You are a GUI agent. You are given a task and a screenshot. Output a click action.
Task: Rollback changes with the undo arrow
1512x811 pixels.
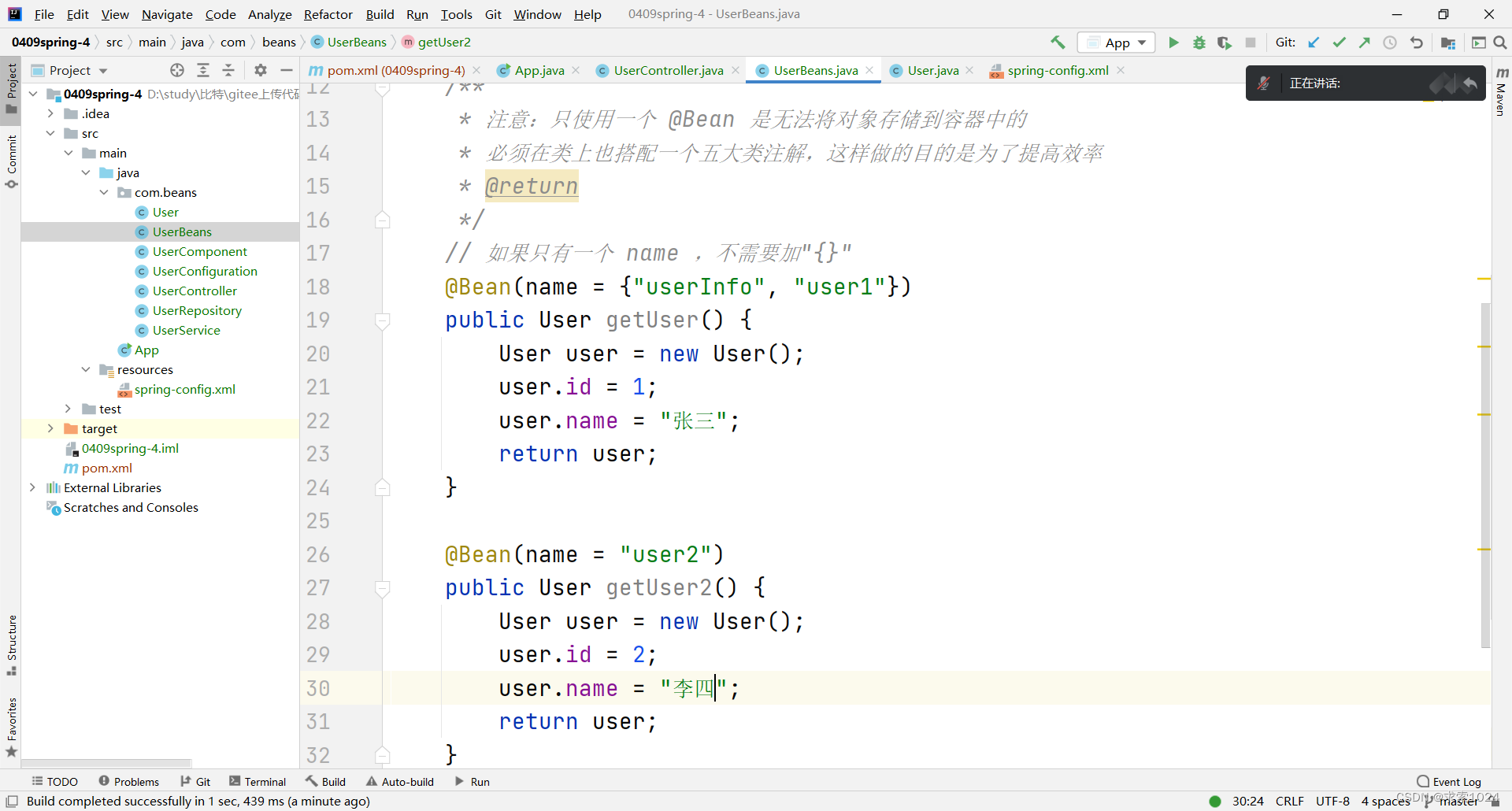coord(1416,43)
